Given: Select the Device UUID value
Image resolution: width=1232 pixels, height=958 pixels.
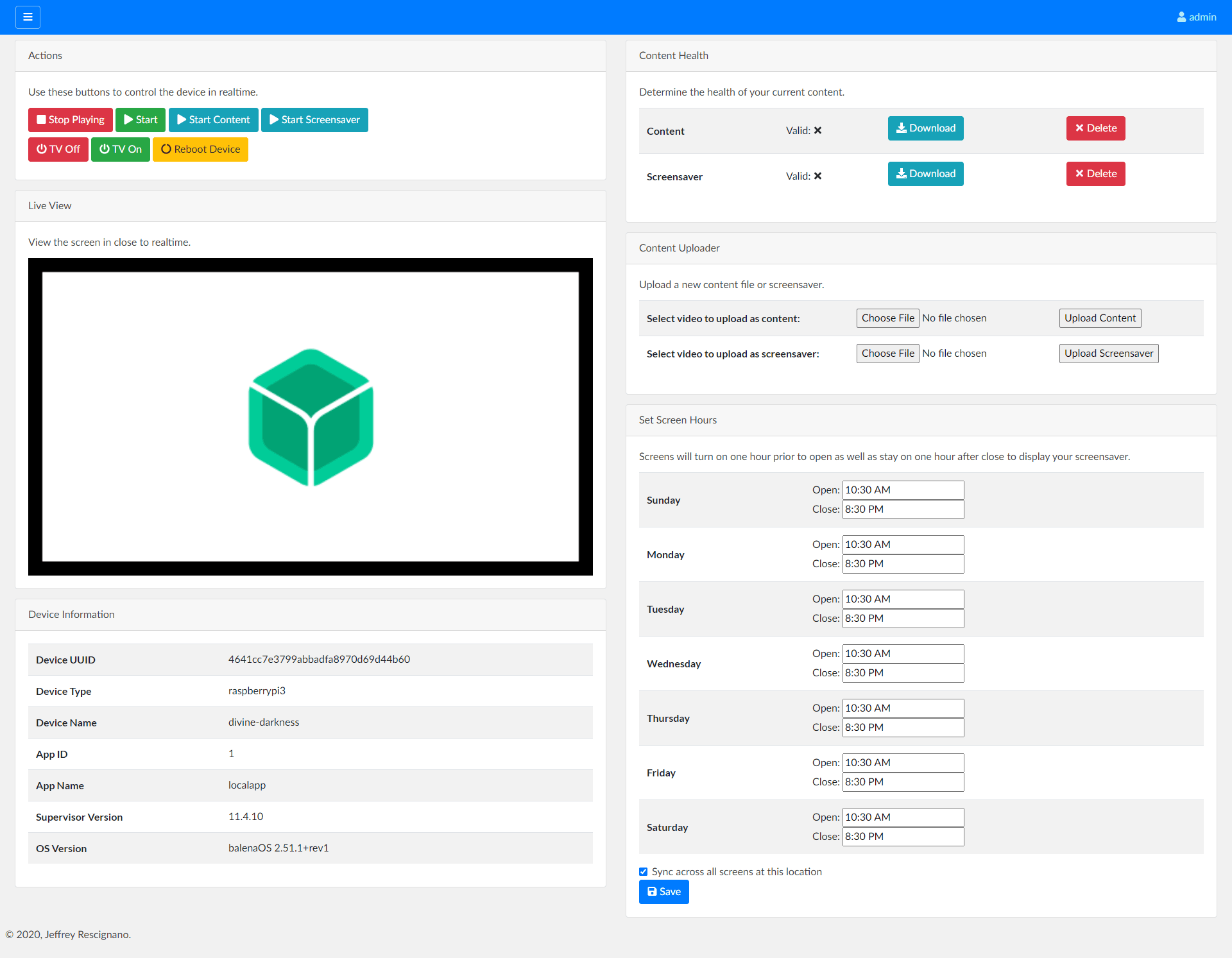Looking at the screenshot, I should click(x=319, y=660).
